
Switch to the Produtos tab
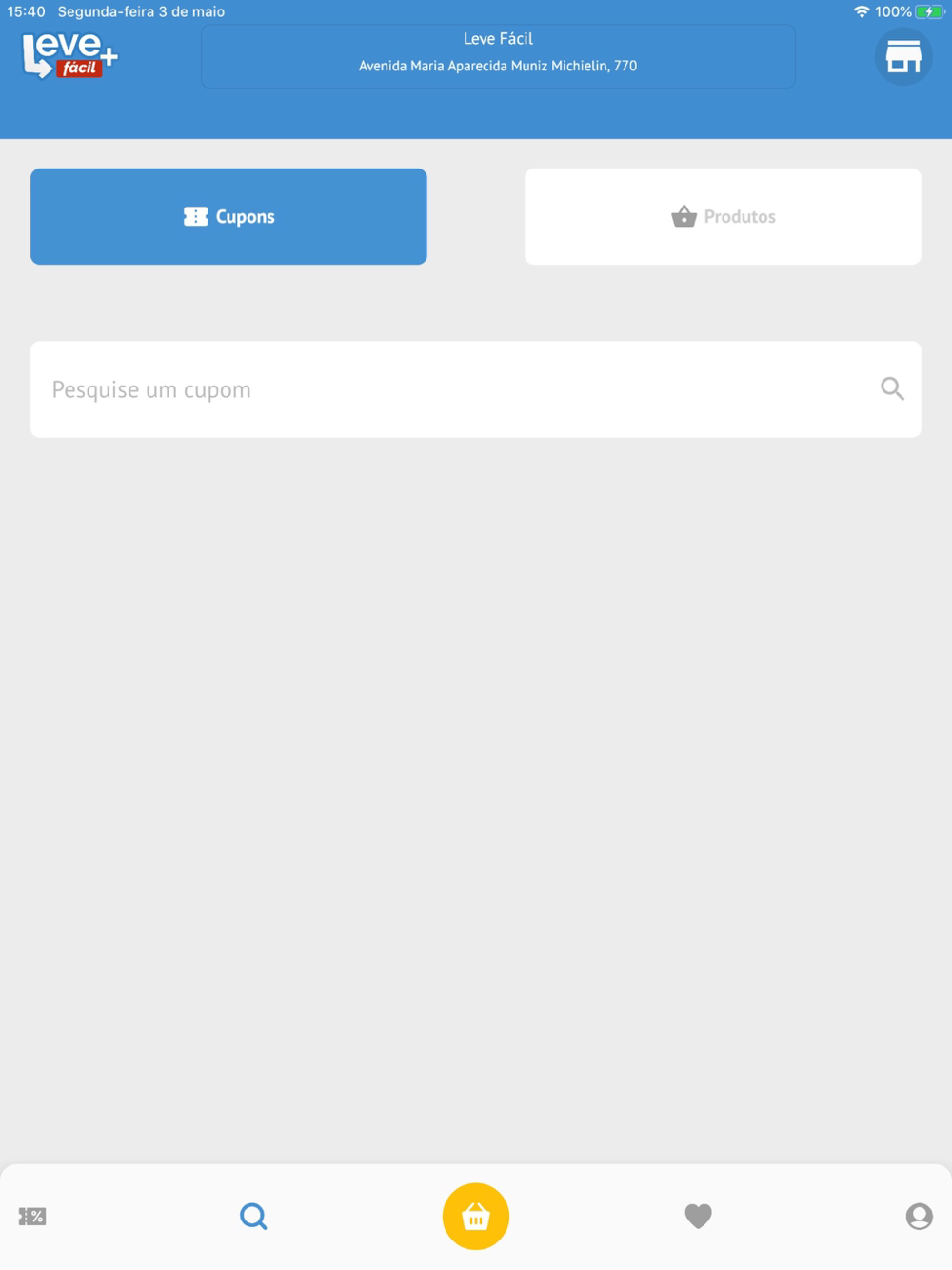(723, 216)
